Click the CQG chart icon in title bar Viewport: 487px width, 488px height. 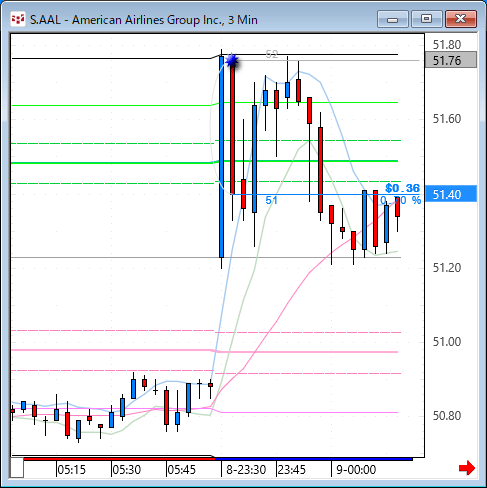pos(18,20)
